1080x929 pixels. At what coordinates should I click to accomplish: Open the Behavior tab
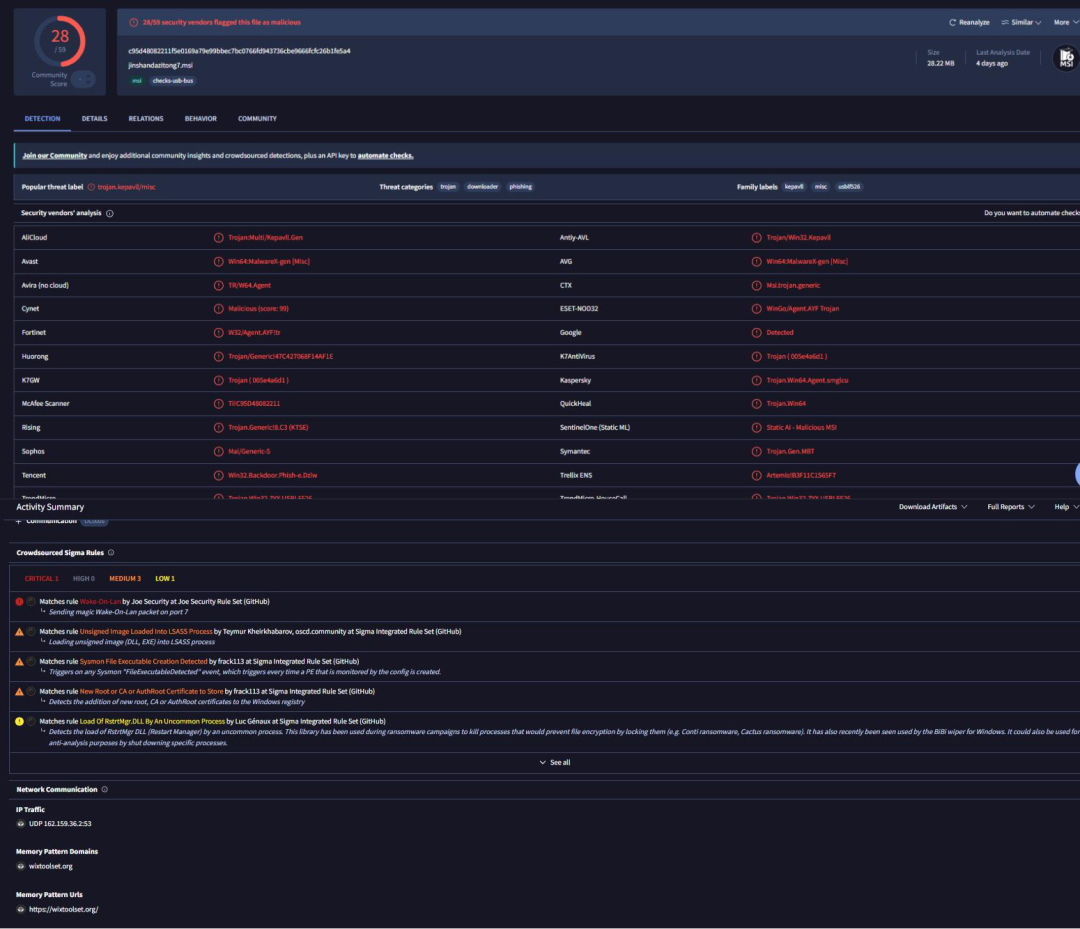pos(200,119)
